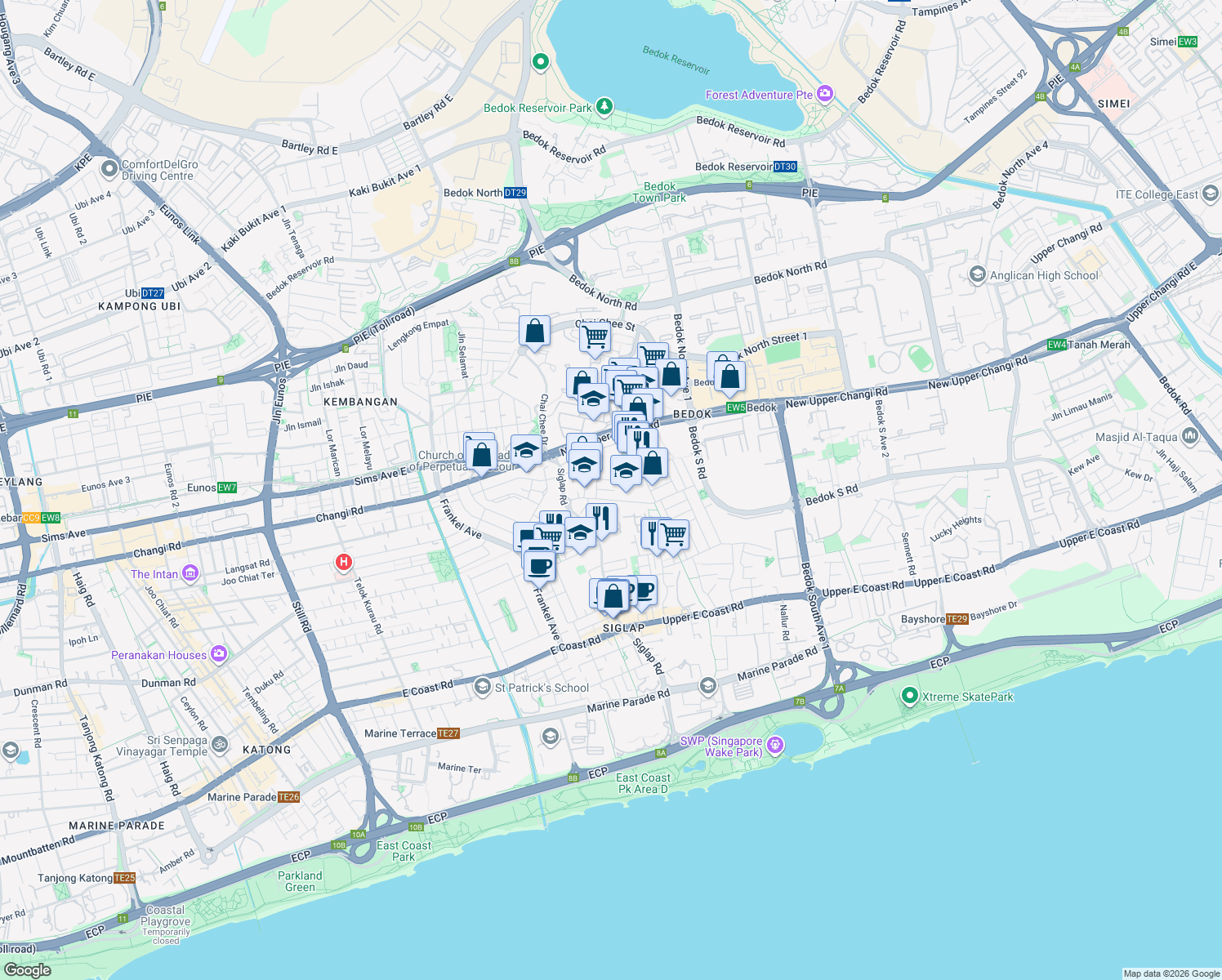Open the museum marker at The Intan
The width and height of the screenshot is (1222, 980).
pos(190,572)
